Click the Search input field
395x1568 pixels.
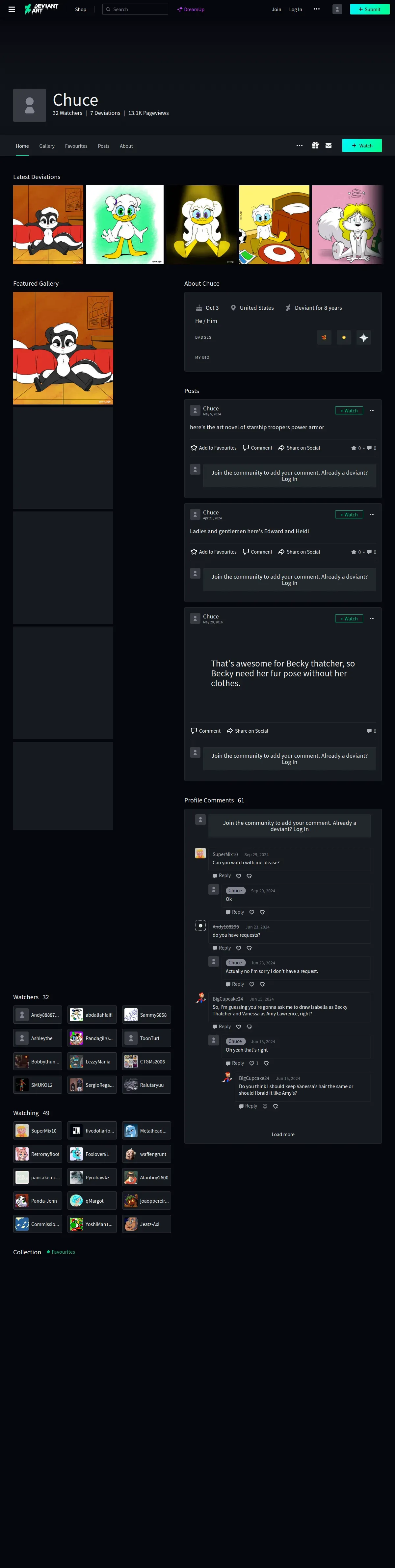point(135,9)
